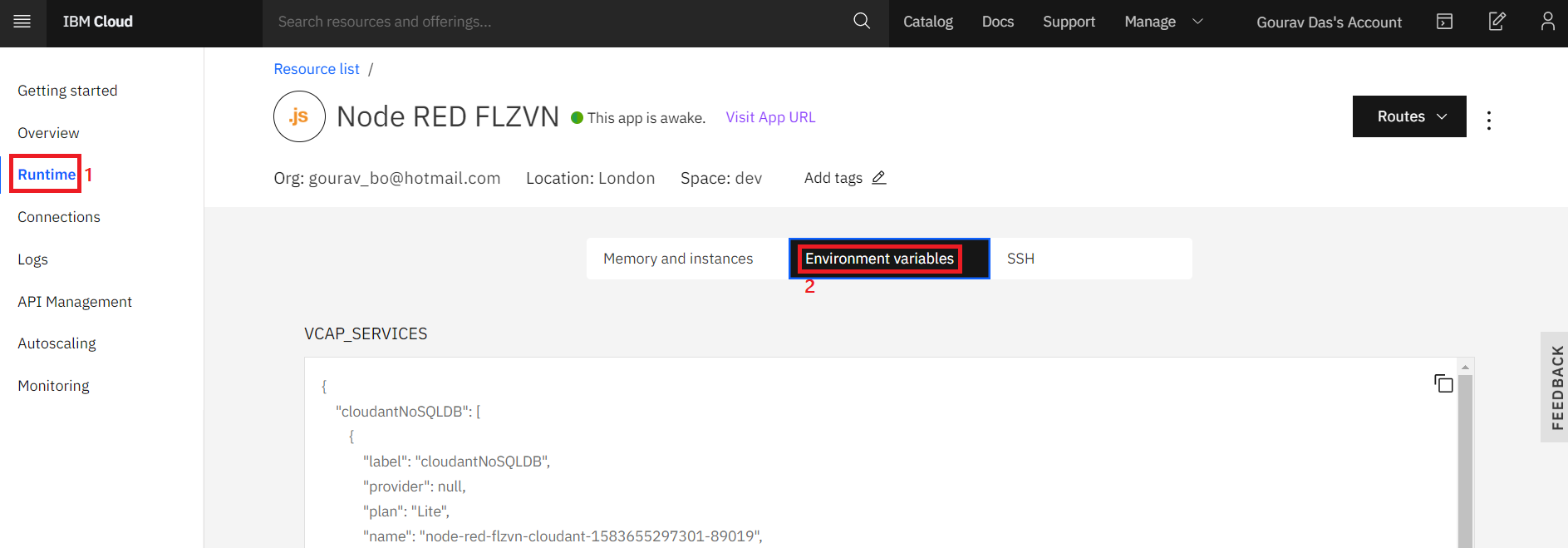
Task: Go to Getting started in sidebar
Action: [x=67, y=91]
